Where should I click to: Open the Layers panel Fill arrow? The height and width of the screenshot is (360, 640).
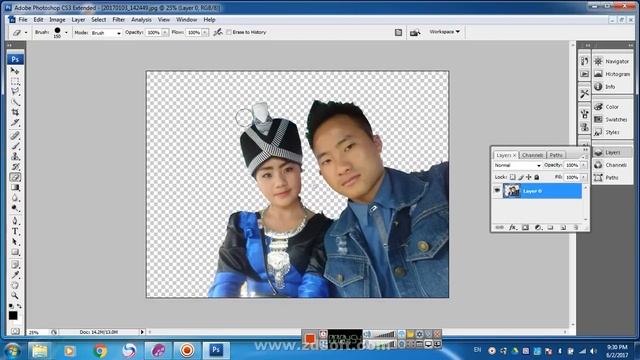coord(584,177)
